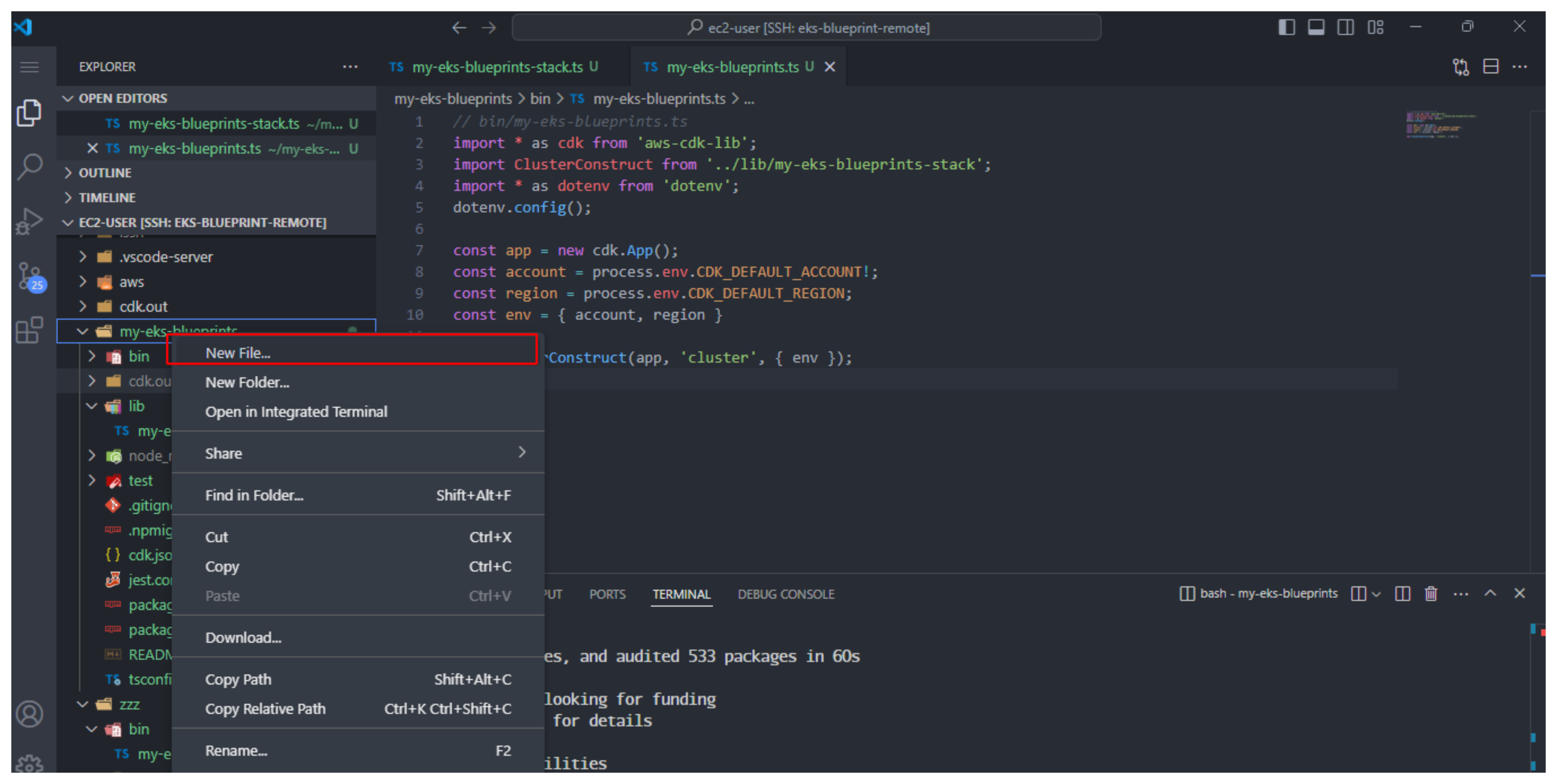Viewport: 1557px width, 784px height.
Task: Open the Share submenu
Action: [x=358, y=453]
